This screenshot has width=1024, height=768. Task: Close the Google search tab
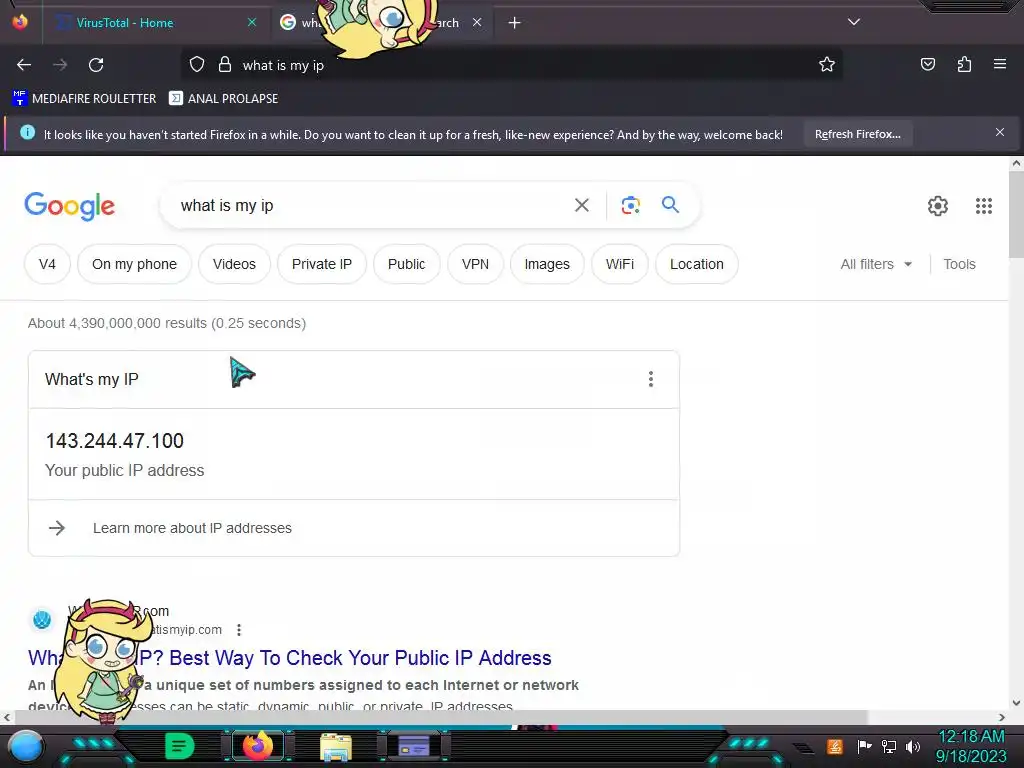tap(477, 22)
